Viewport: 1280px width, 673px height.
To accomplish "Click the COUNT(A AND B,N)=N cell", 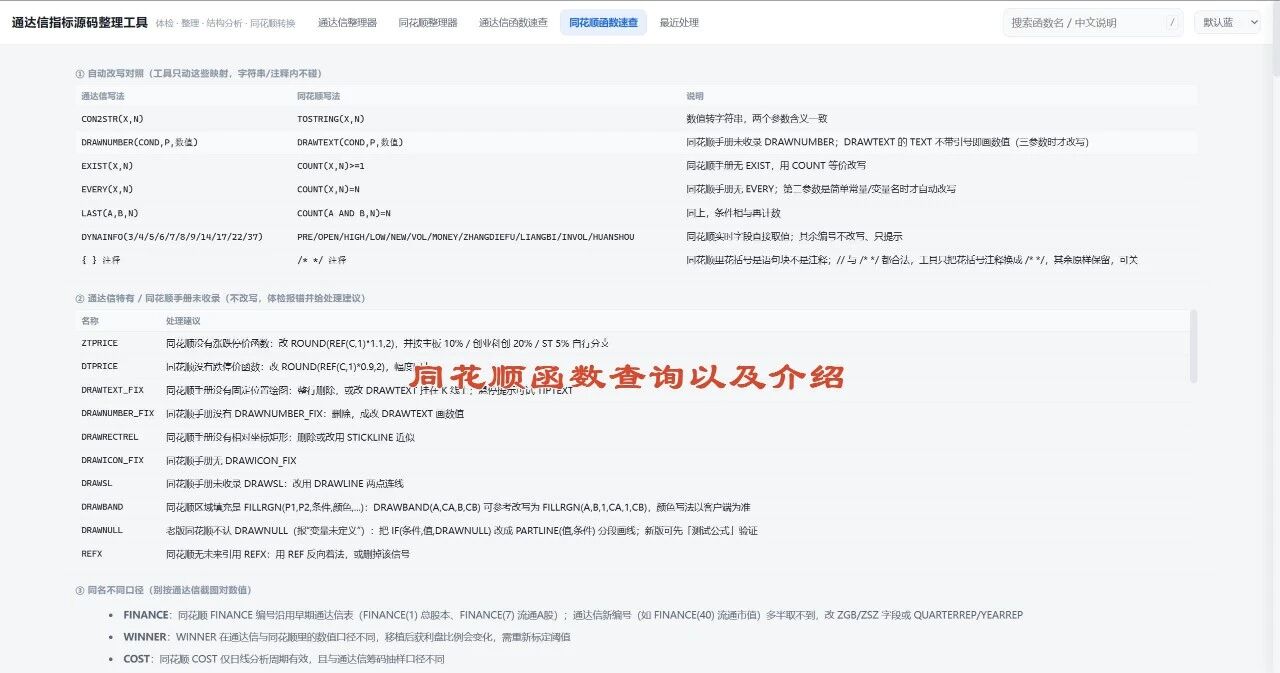I will coord(343,213).
